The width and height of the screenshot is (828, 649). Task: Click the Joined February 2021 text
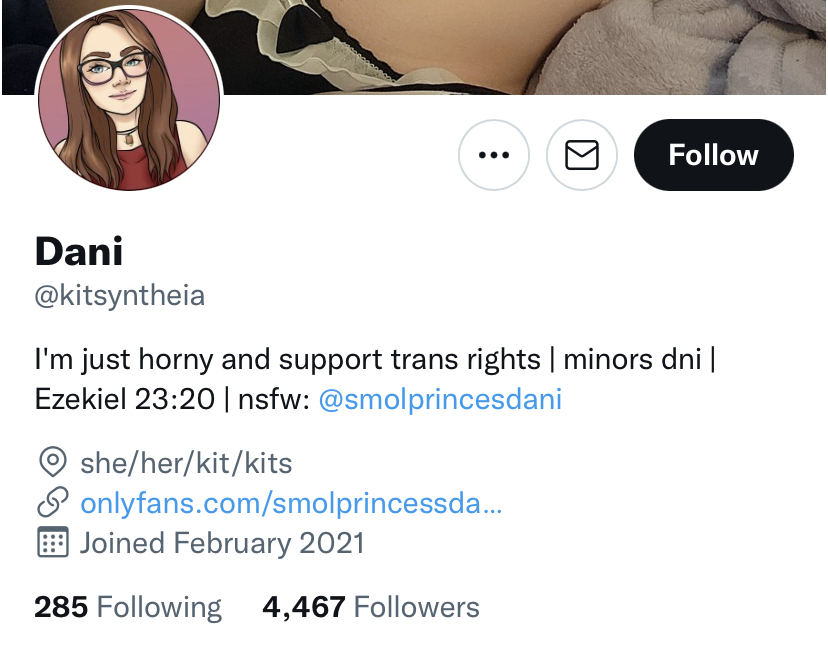(222, 543)
